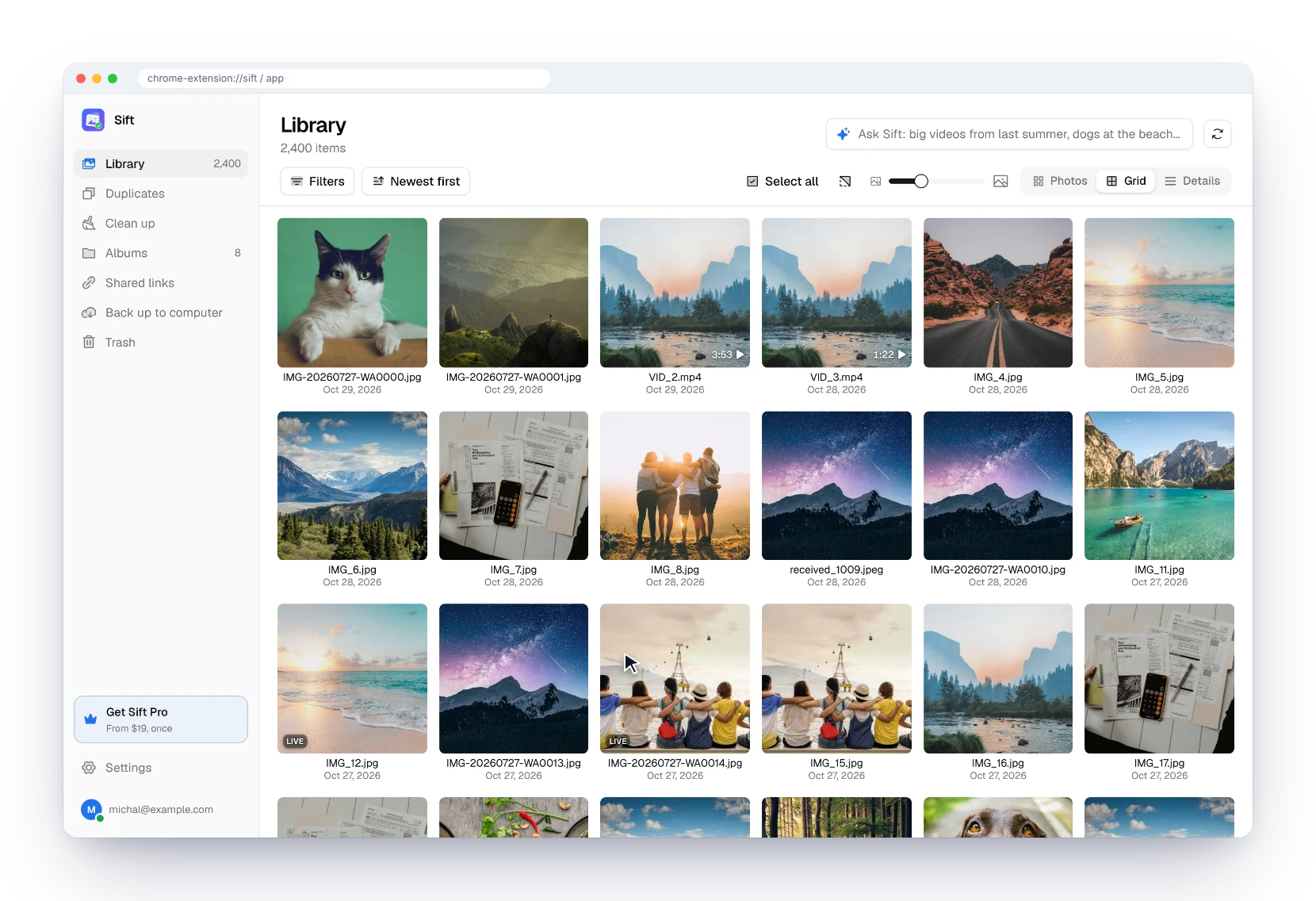Screen dimensions: 1316x901
Task: Click the VID_3.mp4 filename
Action: click(x=836, y=378)
